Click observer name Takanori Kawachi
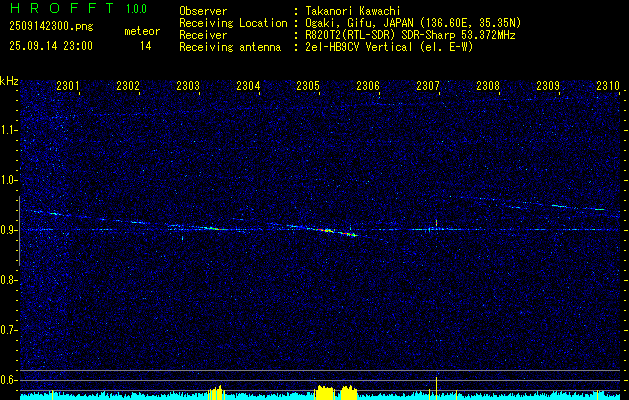 [353, 11]
